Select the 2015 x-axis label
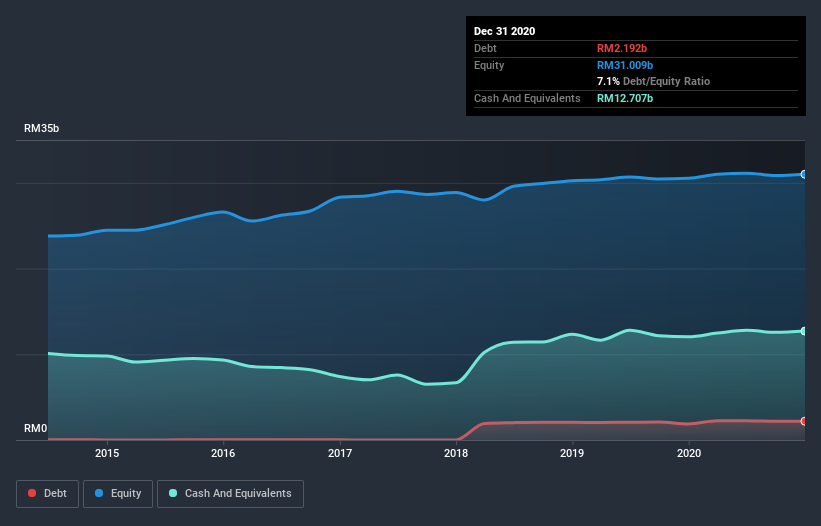 [x=107, y=453]
